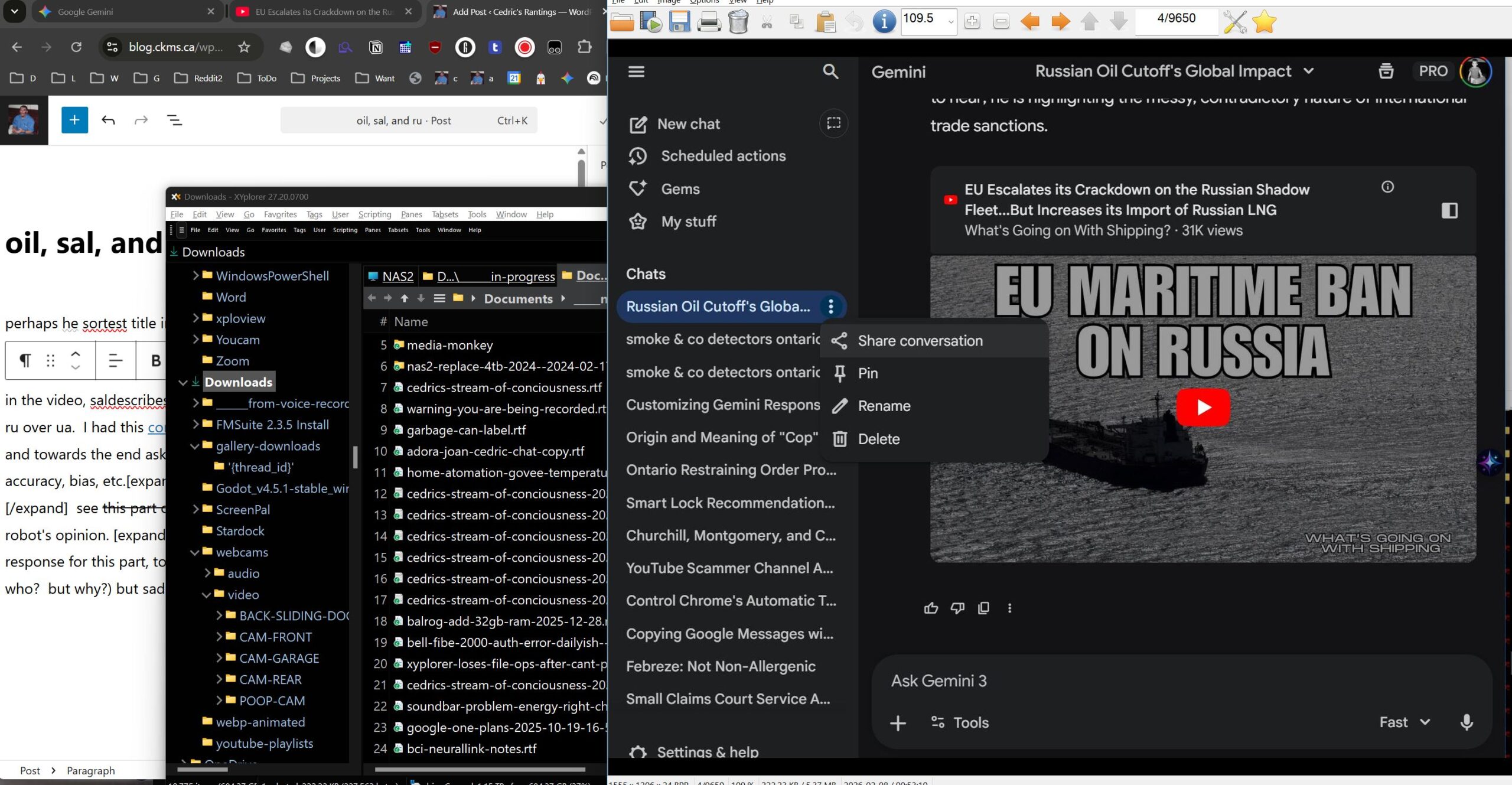Click WordPress block inserter plus button
Screen dimensions: 1512x785
[74, 120]
